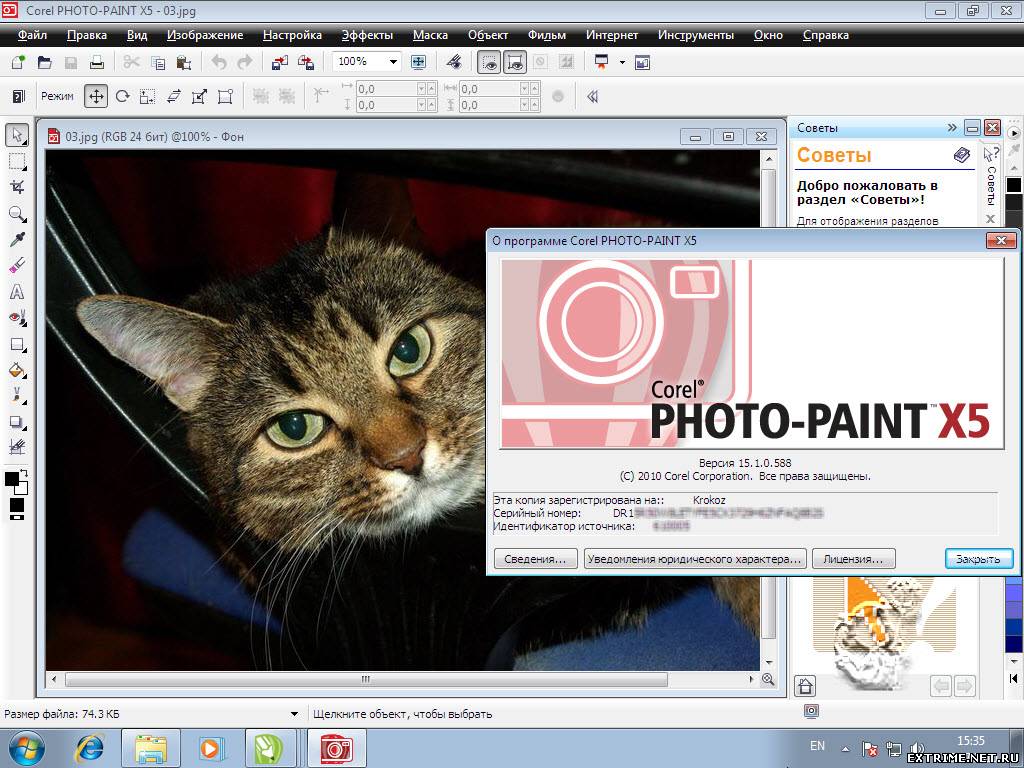
Task: Toggle mask marquee visibility button
Action: pos(489,62)
